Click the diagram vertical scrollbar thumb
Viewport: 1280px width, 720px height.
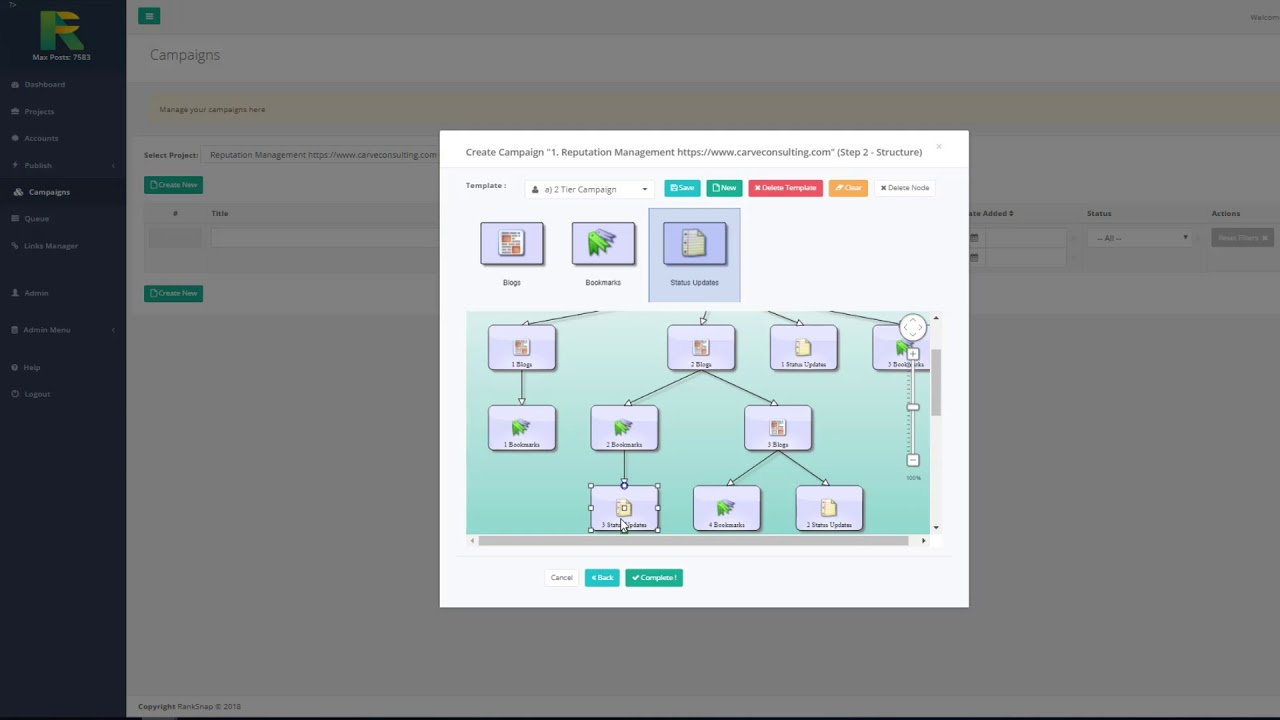[936, 383]
